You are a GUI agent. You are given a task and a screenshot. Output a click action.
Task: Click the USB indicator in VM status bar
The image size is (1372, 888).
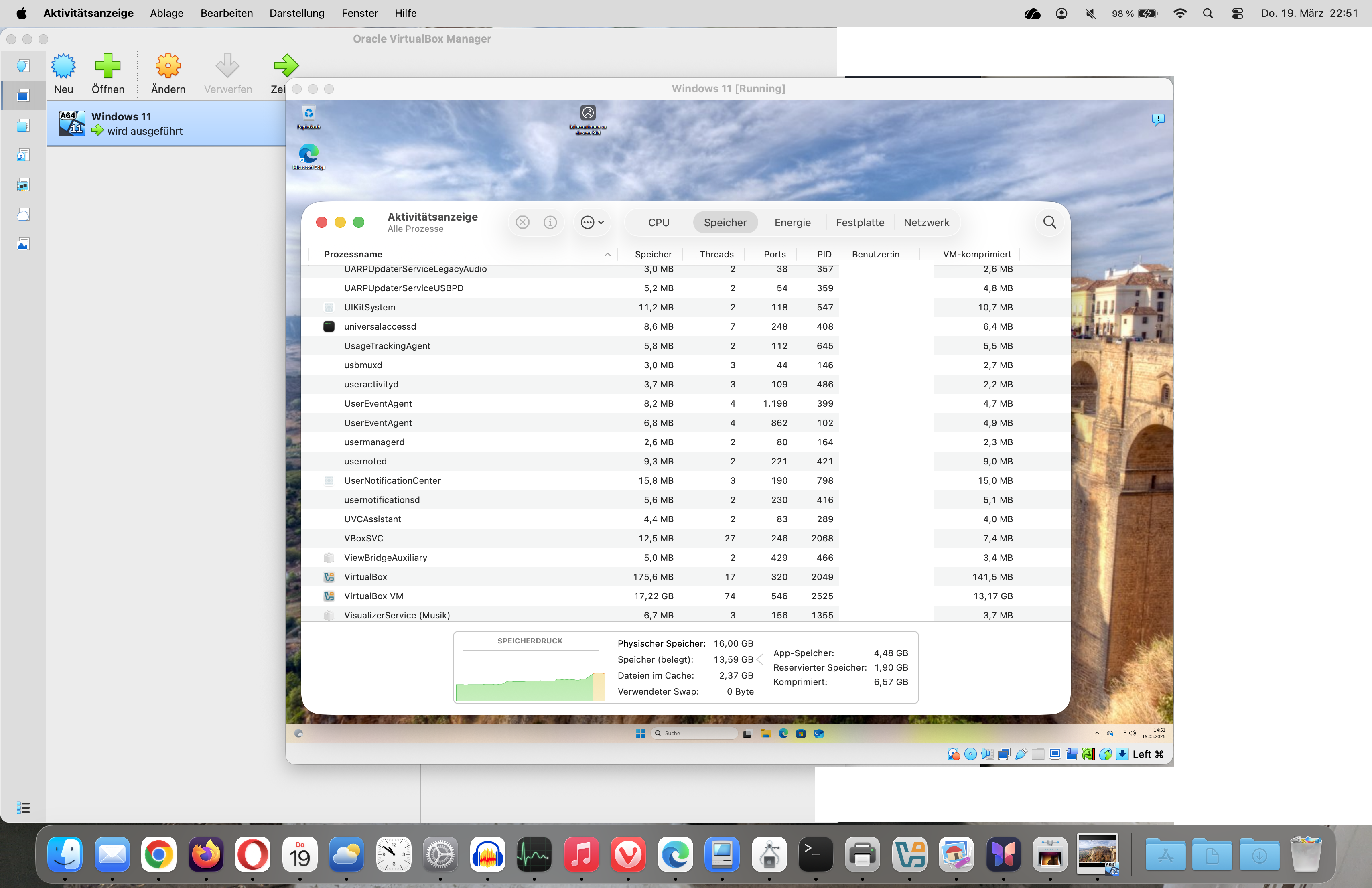[1021, 754]
